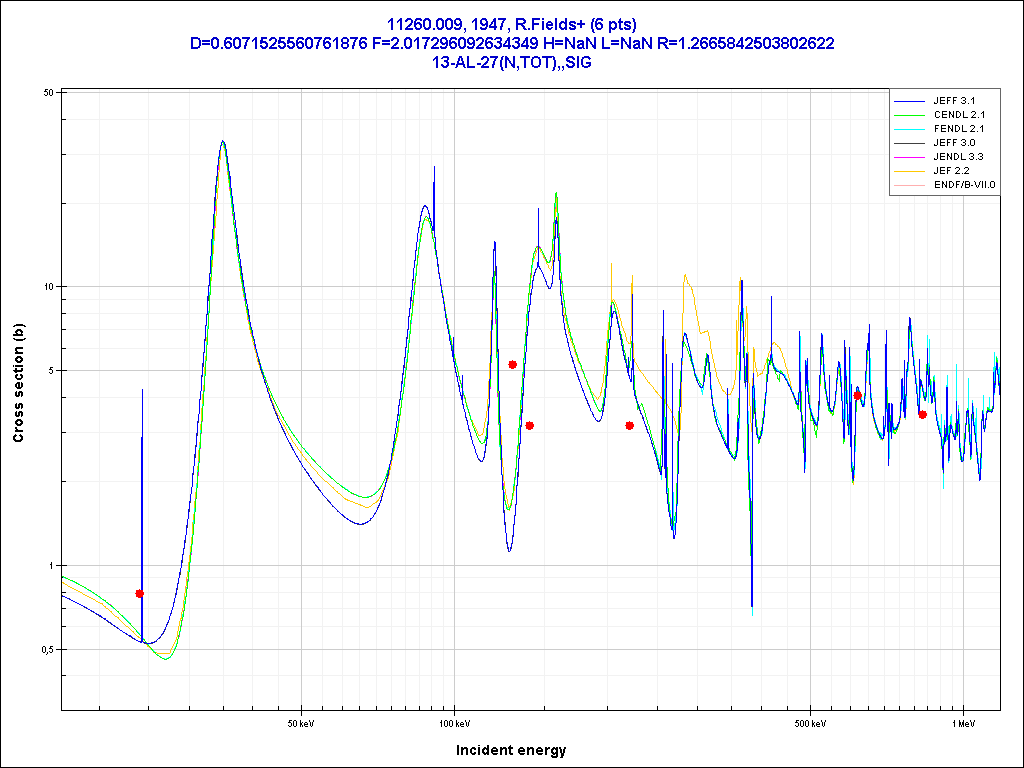Click the '1 MeV' x-axis tick label
This screenshot has width=1024, height=768.
[x=963, y=722]
